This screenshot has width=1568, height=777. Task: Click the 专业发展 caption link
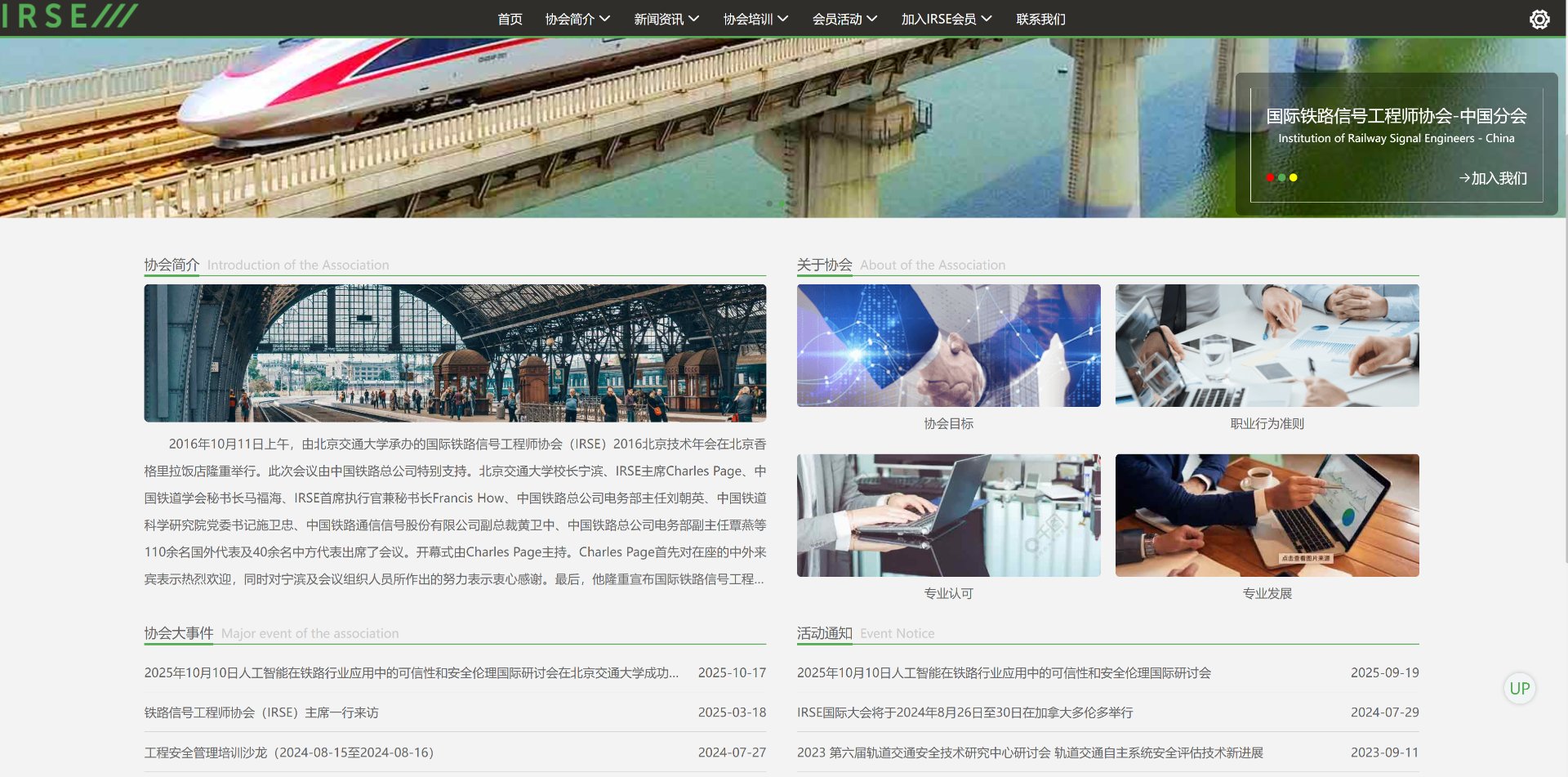[1267, 593]
